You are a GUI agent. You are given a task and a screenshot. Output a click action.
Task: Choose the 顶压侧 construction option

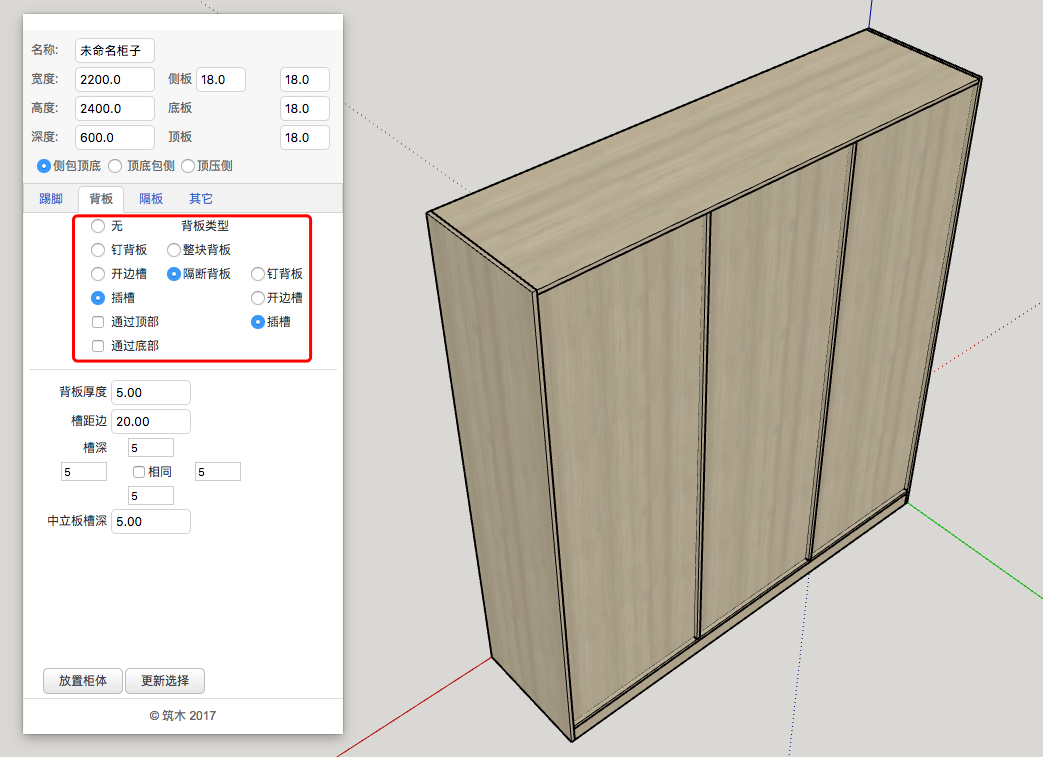click(x=188, y=166)
